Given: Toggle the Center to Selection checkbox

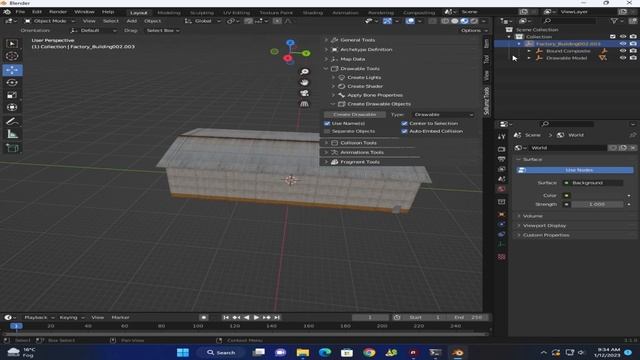Looking at the screenshot, I should 404,123.
